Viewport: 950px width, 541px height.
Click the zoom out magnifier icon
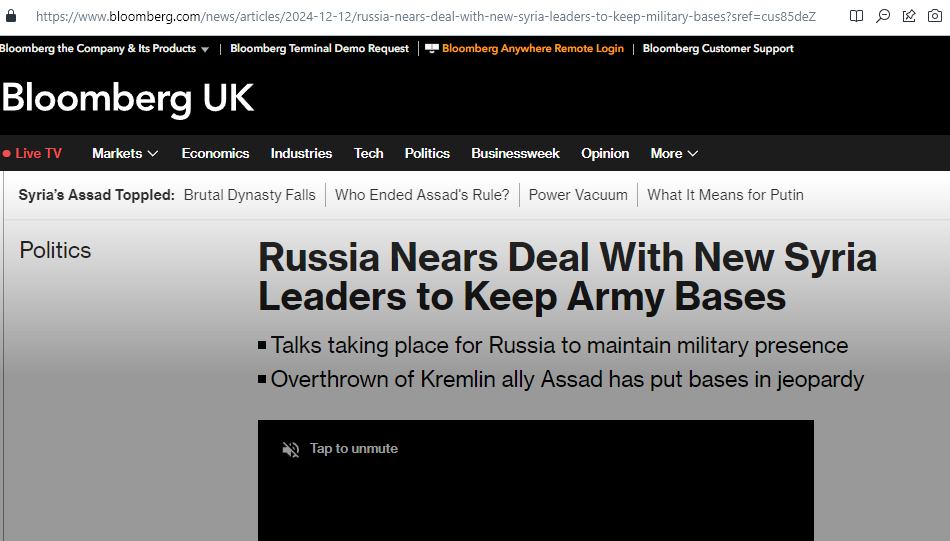[883, 16]
